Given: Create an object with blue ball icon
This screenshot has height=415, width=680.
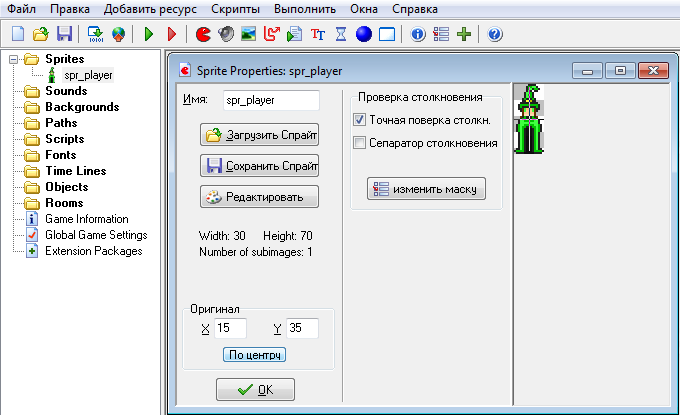Looking at the screenshot, I should (364, 34).
